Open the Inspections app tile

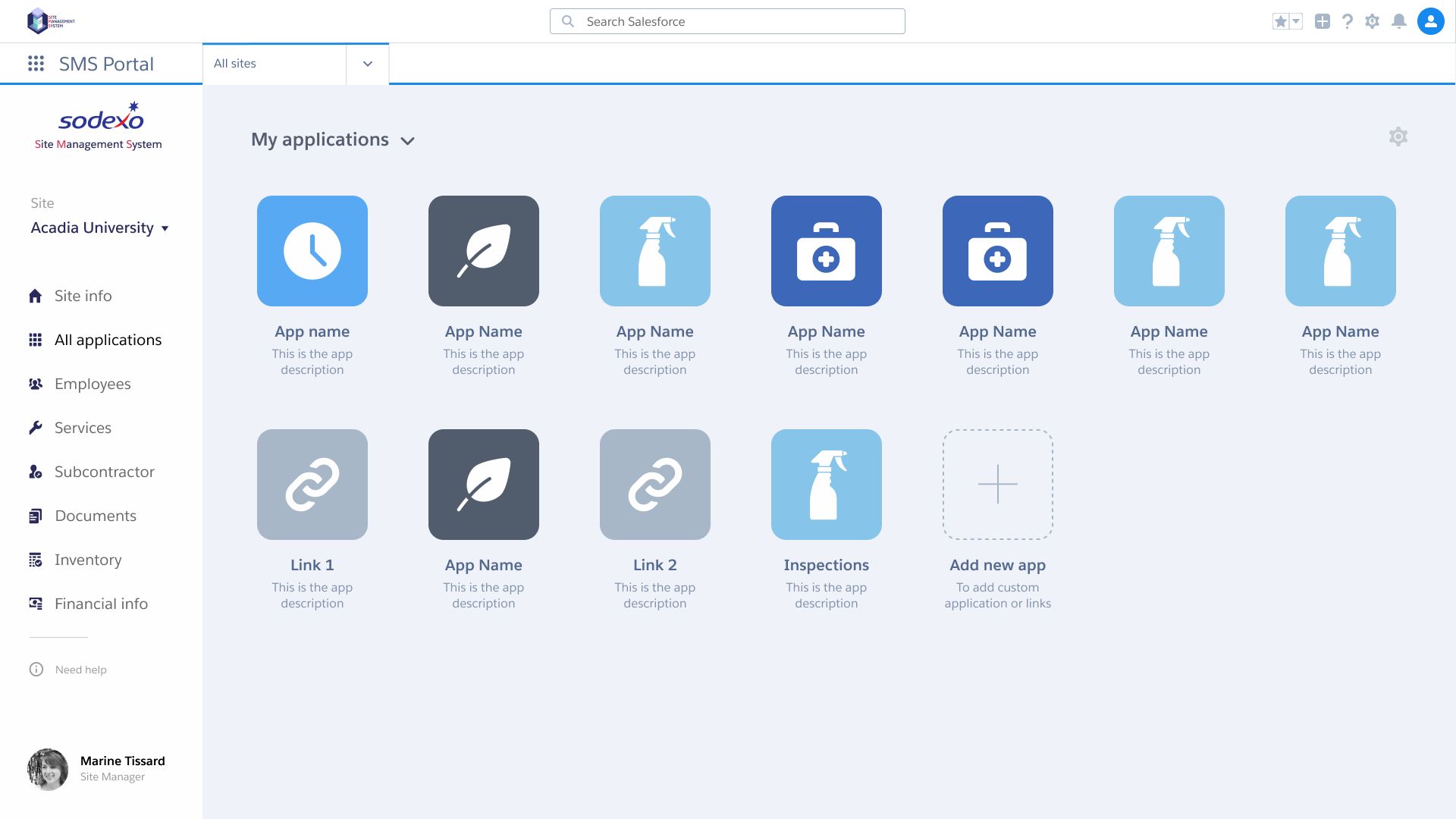tap(827, 485)
